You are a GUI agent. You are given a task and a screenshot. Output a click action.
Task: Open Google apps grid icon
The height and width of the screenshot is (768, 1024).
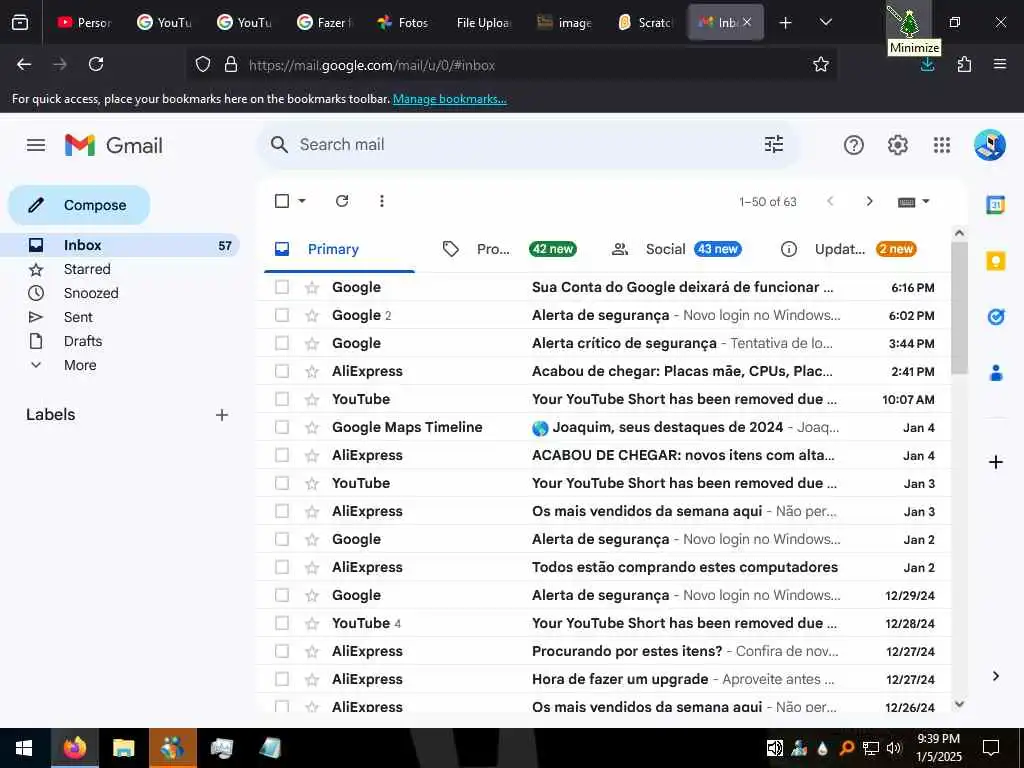click(942, 145)
